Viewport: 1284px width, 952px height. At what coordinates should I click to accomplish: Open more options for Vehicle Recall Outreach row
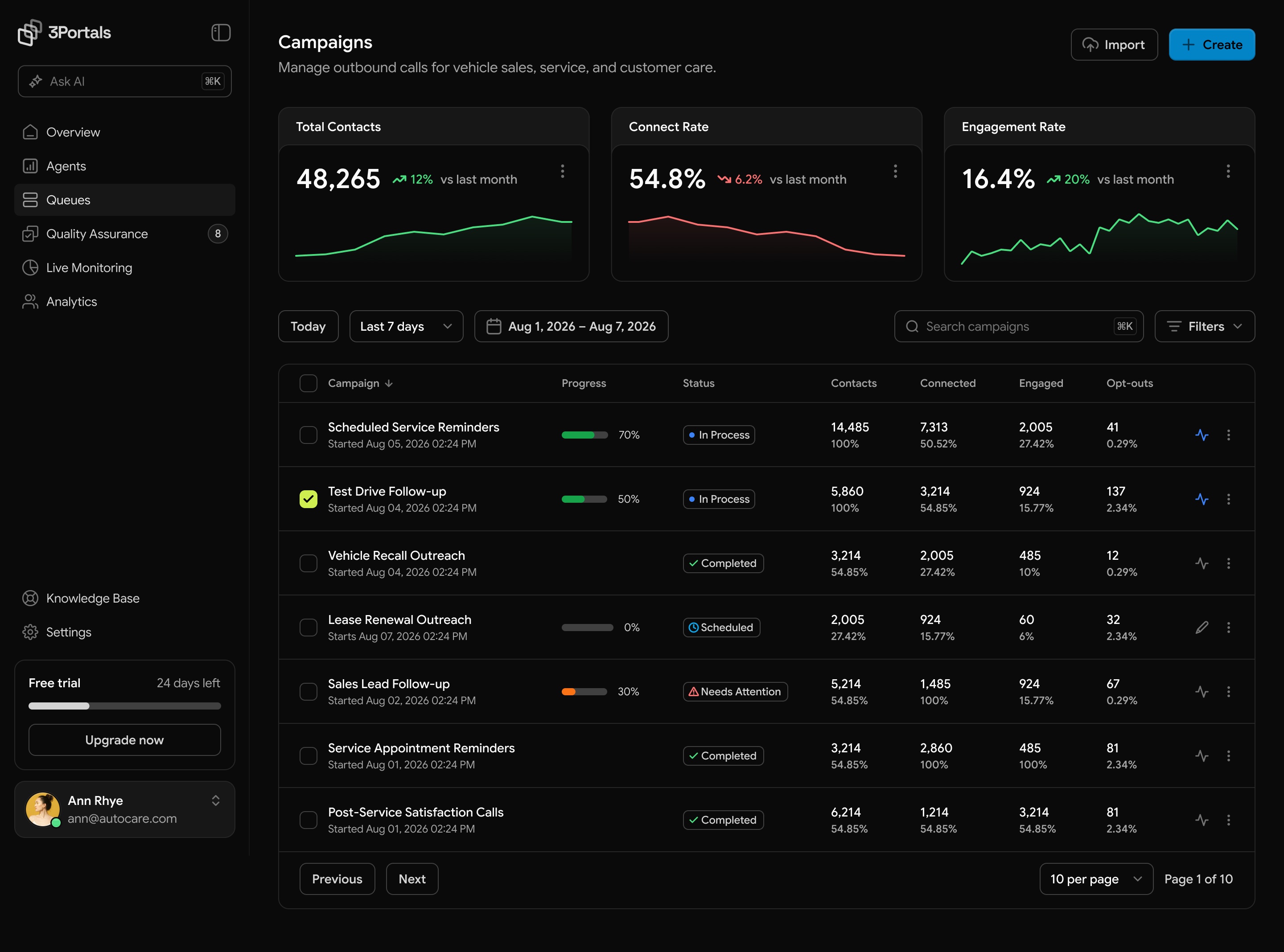click(1228, 563)
